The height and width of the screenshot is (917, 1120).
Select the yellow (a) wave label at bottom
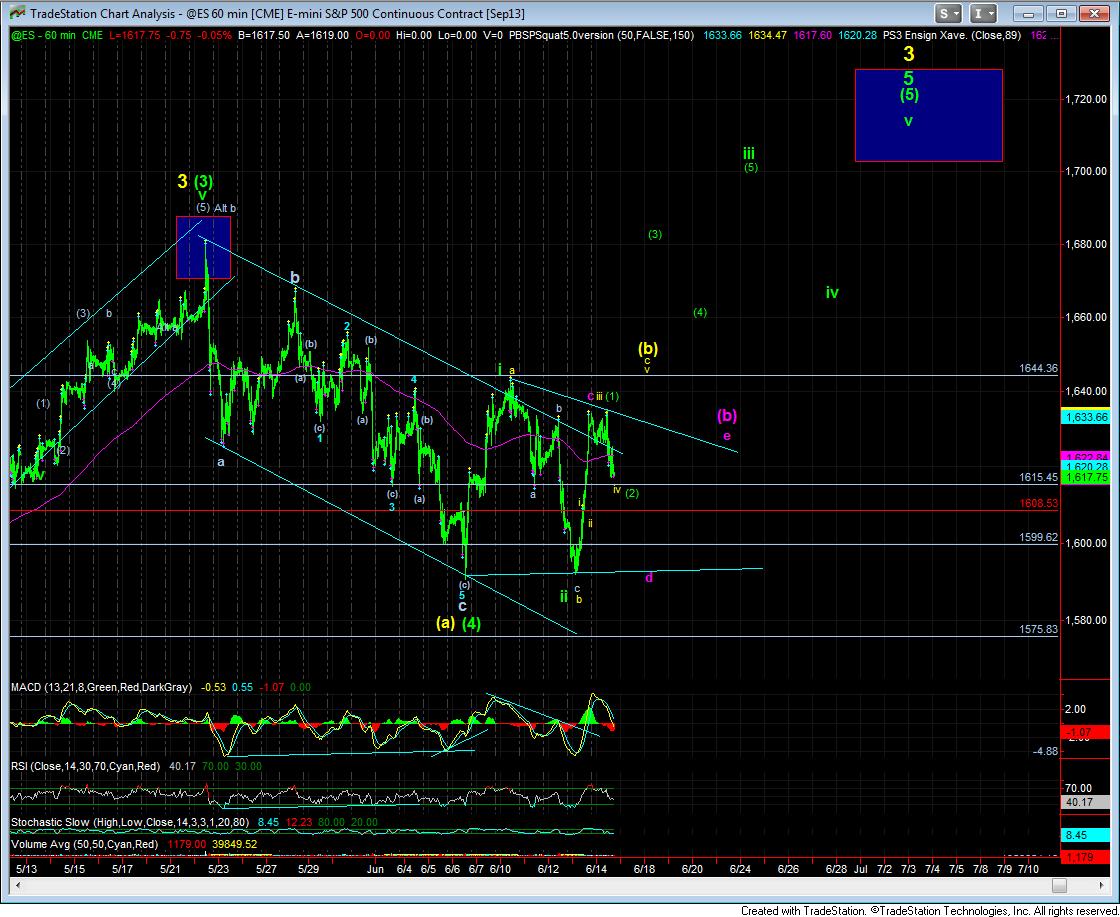point(446,623)
